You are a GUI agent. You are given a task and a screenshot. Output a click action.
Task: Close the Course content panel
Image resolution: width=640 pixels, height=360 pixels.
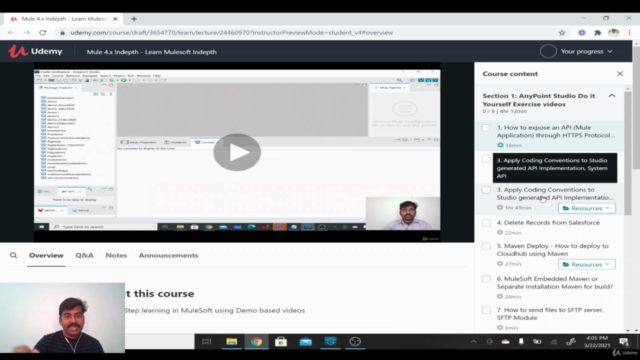tap(620, 74)
